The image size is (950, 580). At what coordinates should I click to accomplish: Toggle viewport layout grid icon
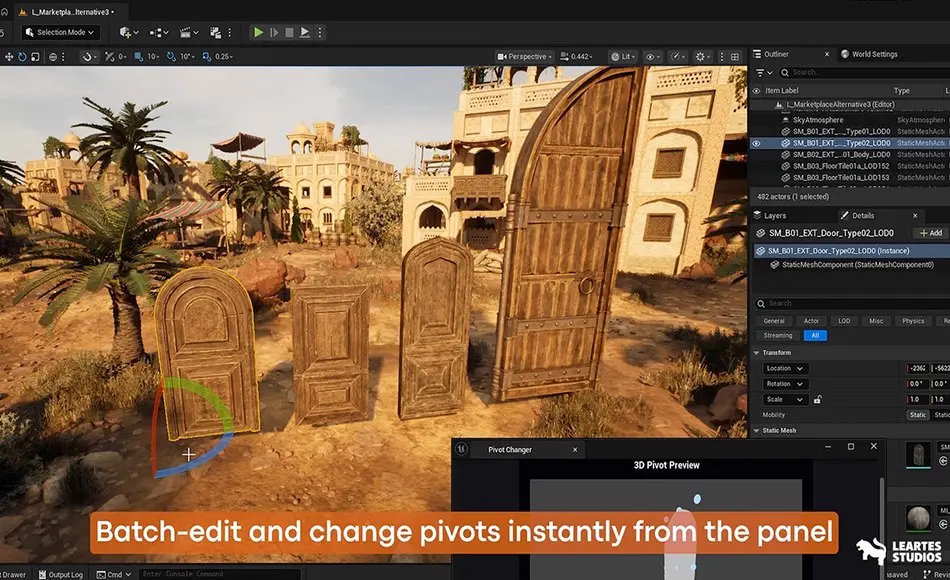[735, 56]
